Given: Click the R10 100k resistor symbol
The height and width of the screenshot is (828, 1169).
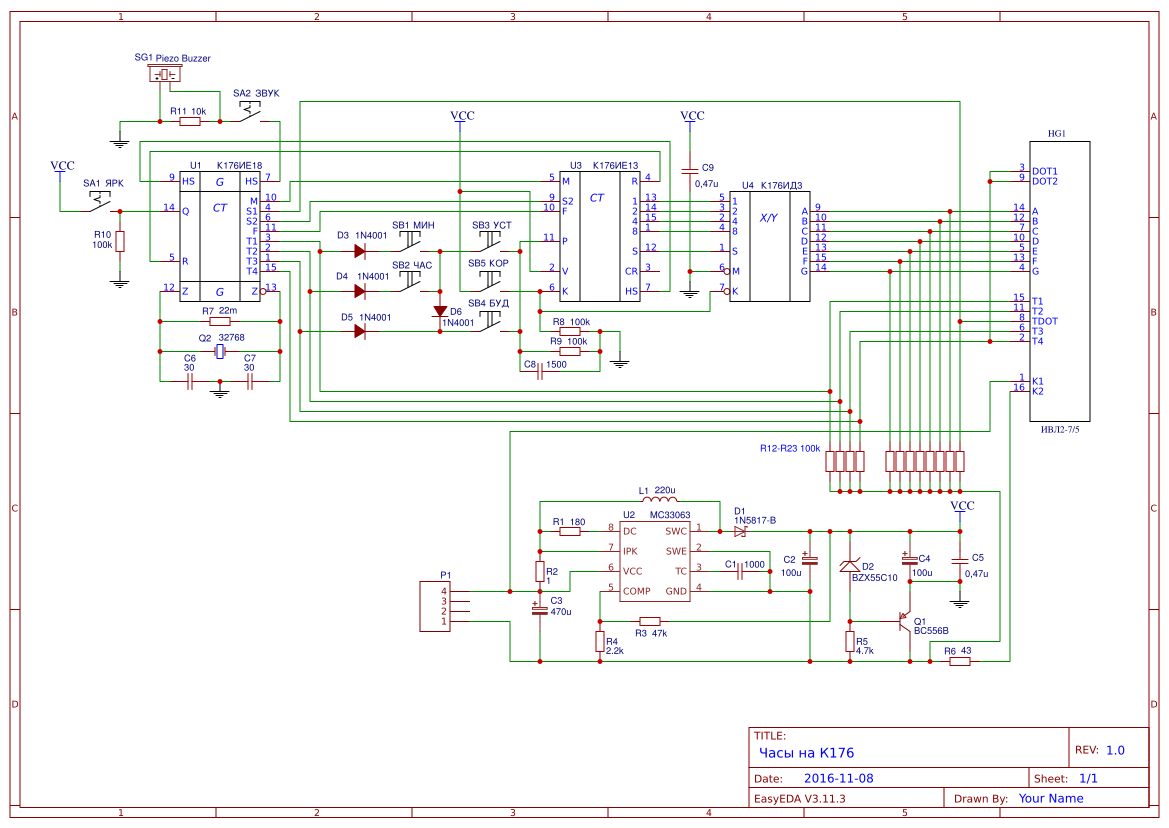Looking at the screenshot, I should tap(119, 241).
